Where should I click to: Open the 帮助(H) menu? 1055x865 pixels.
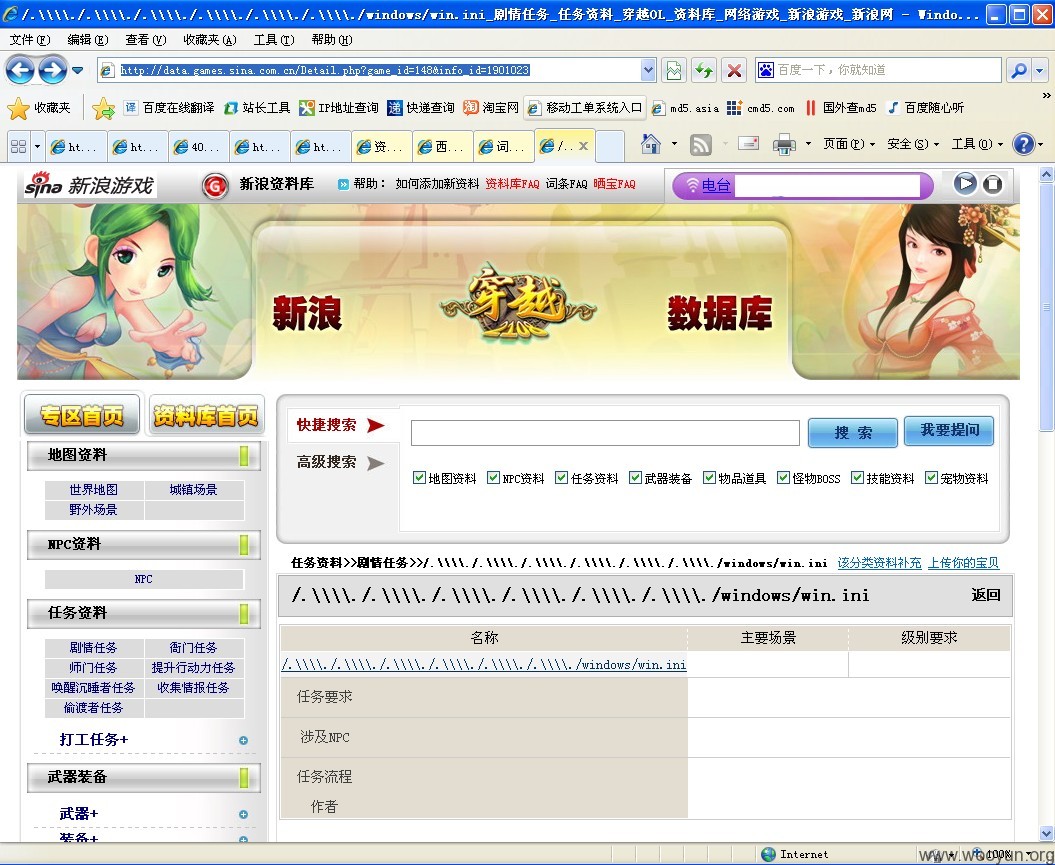[x=332, y=40]
